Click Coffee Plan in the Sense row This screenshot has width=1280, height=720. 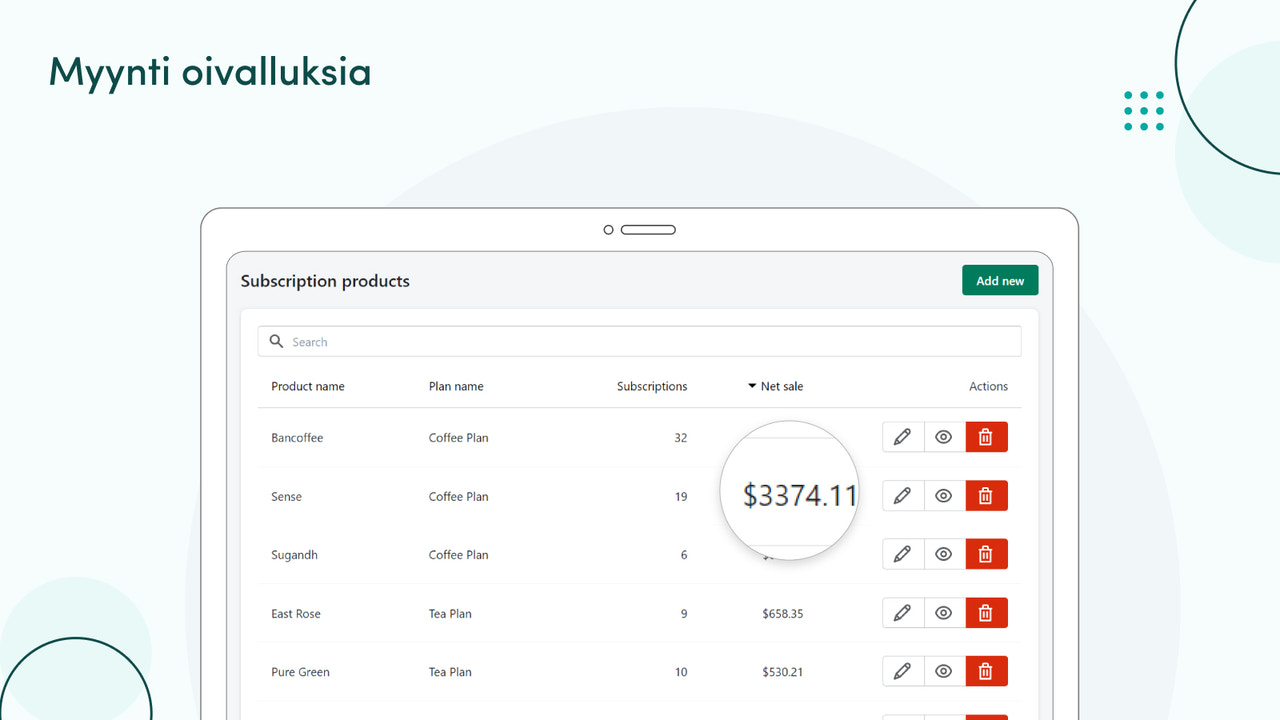[x=459, y=497]
